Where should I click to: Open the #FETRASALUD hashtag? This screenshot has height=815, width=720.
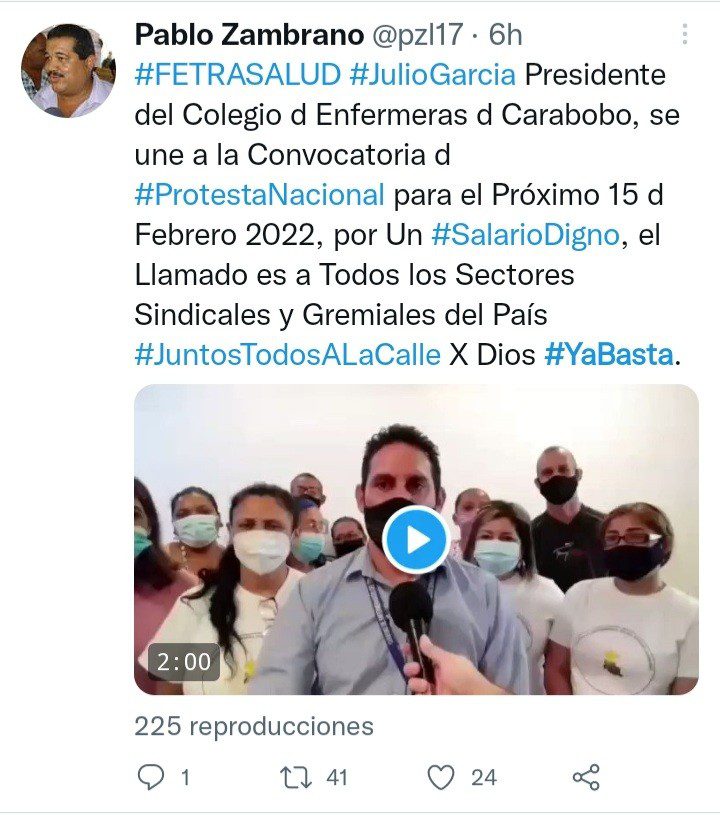tap(238, 74)
